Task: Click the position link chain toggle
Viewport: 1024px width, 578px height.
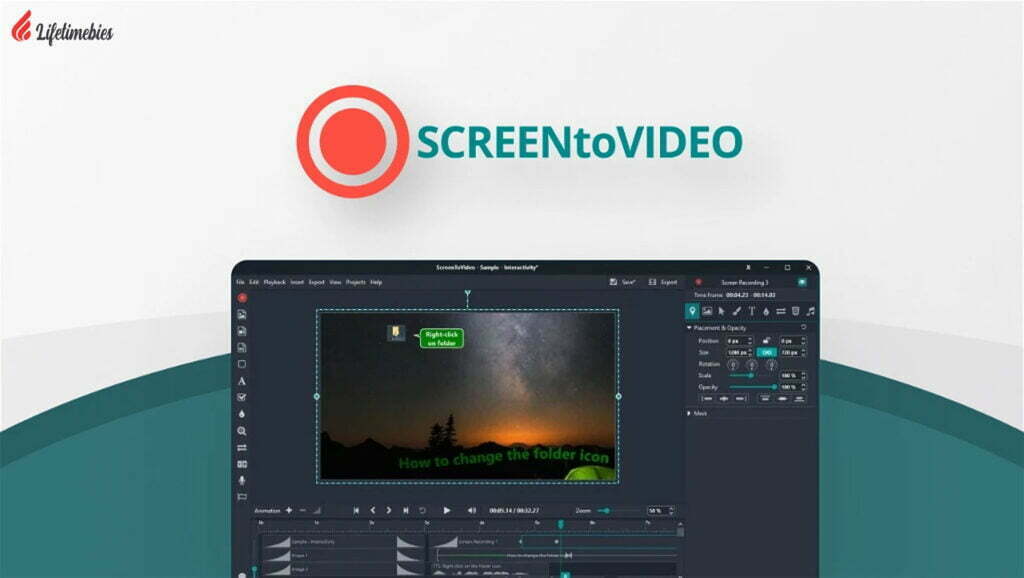Action: pos(768,340)
